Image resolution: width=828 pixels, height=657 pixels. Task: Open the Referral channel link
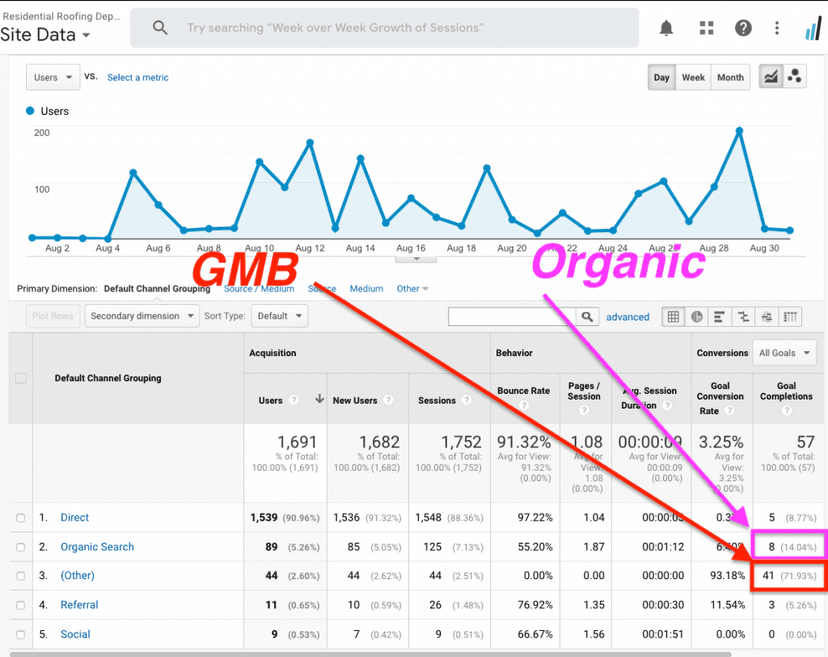(x=79, y=605)
